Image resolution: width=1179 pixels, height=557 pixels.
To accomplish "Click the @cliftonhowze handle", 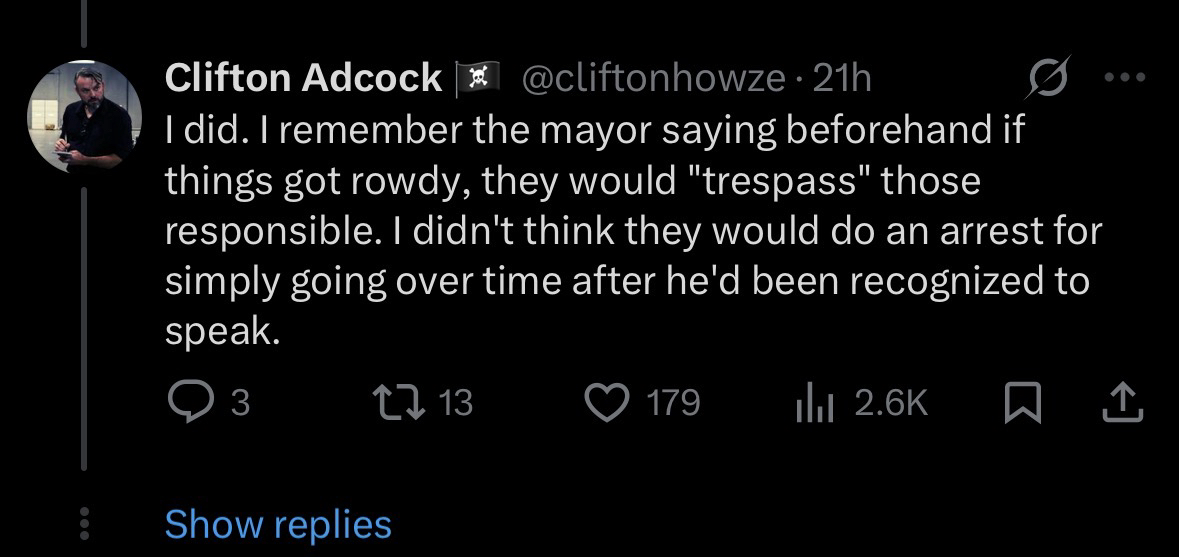I will coord(653,78).
